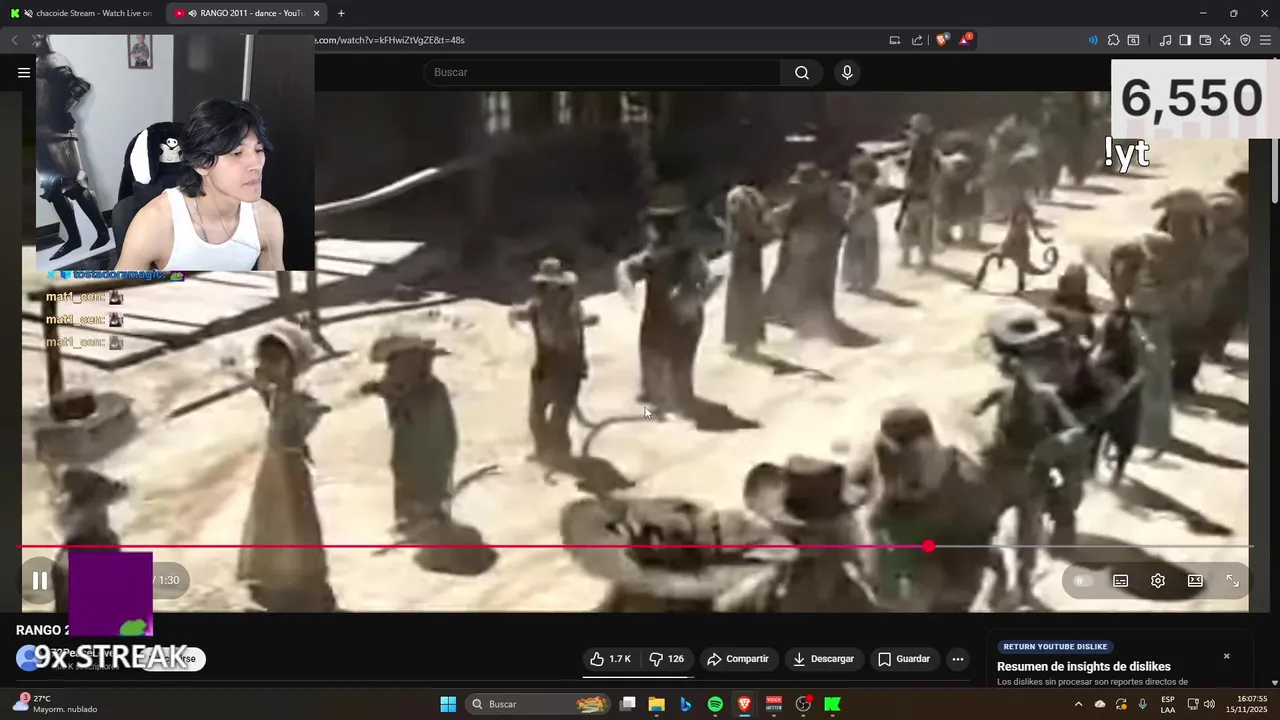
Task: Open the Brave VPN shield icon
Action: 1245,40
